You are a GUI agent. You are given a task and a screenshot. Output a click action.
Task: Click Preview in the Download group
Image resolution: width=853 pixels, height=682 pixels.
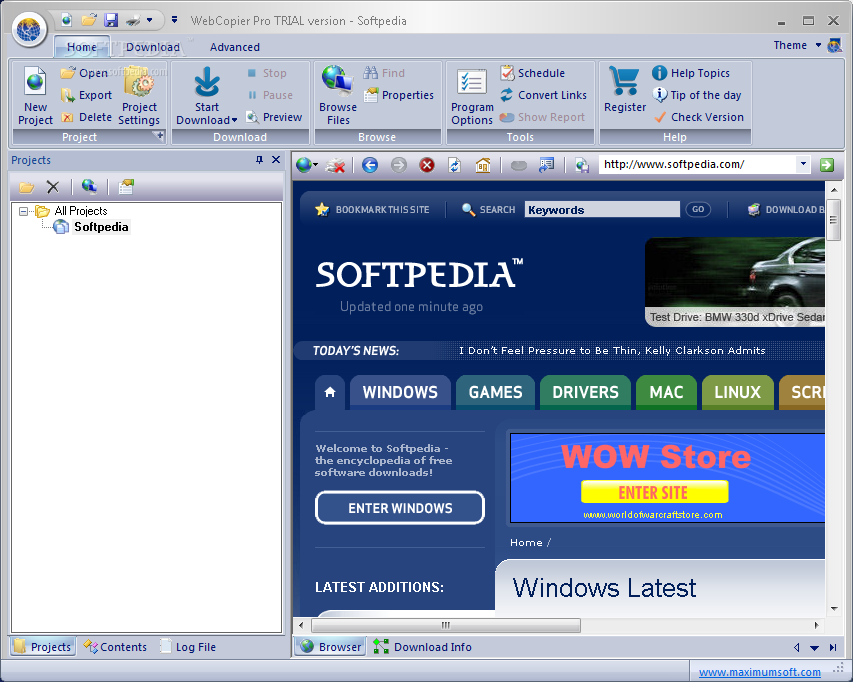pos(274,117)
